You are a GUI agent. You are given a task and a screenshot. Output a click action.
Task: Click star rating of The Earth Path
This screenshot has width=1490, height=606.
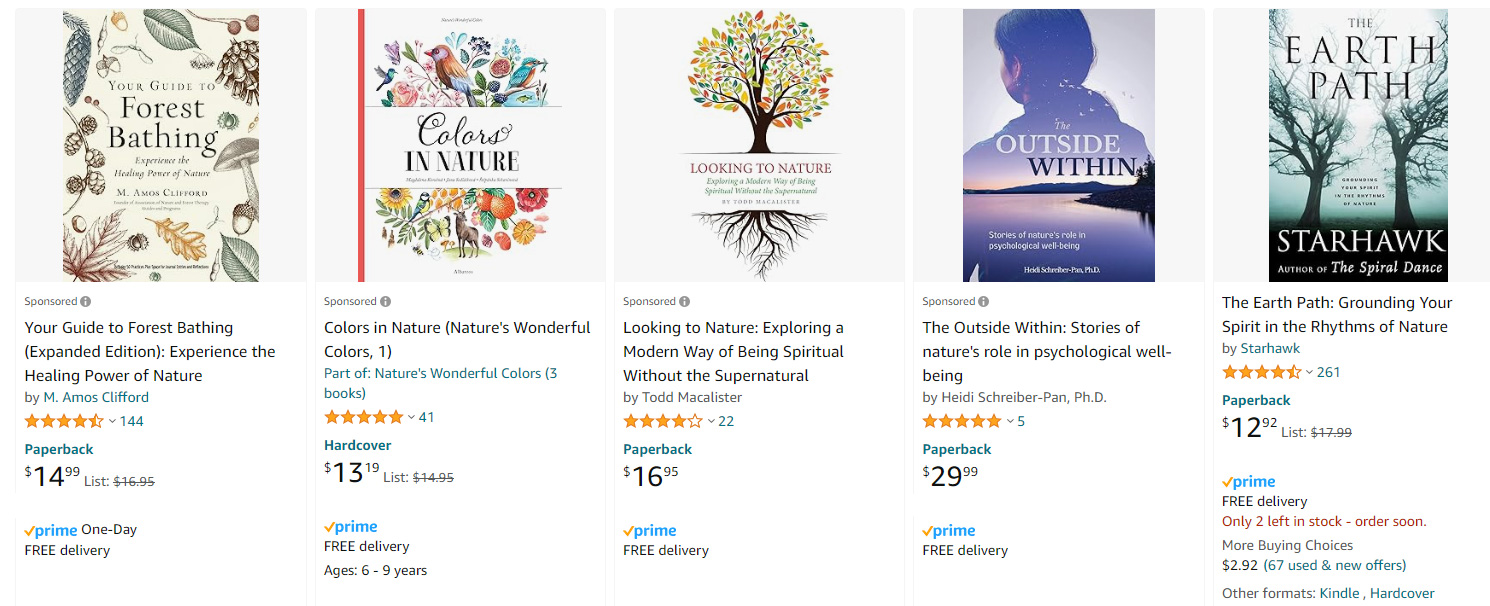(1261, 372)
